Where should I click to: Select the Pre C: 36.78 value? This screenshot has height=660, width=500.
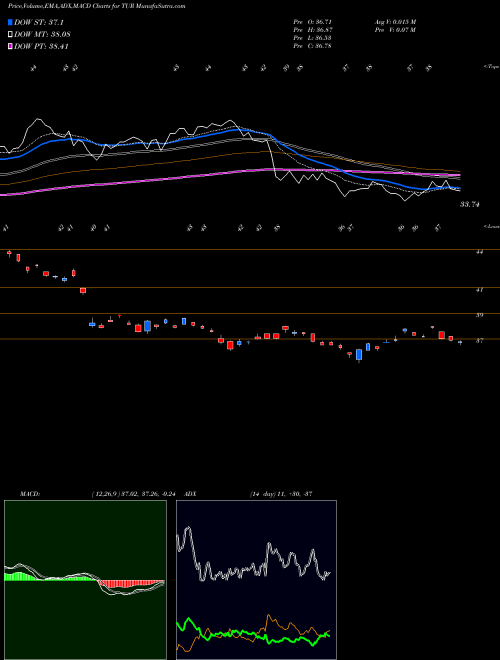313,46
